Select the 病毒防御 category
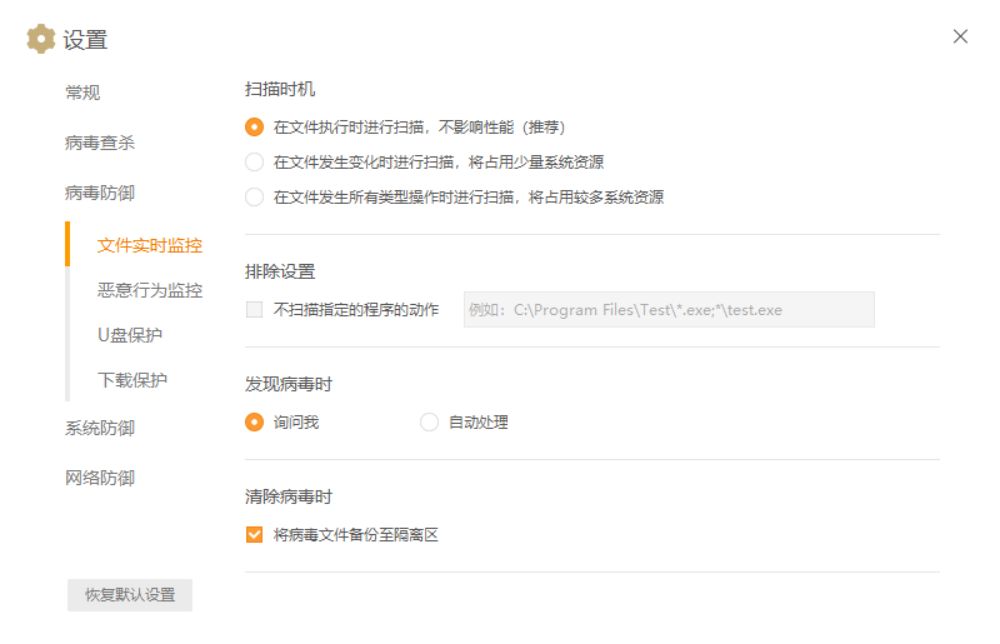The height and width of the screenshot is (644, 1000). point(99,193)
